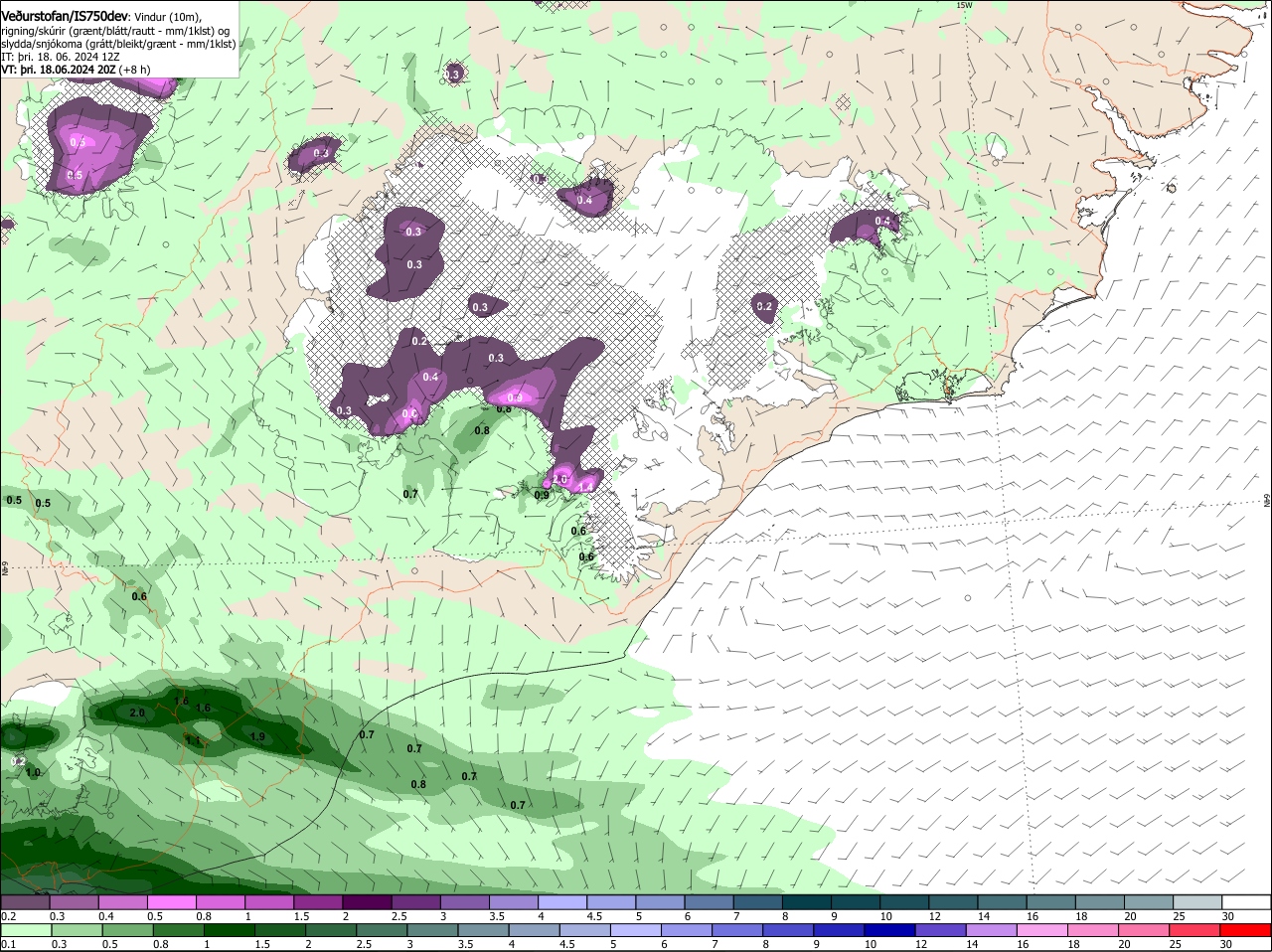Pick the violet 12–14 rain scale swatch
Image resolution: width=1272 pixels, height=952 pixels.
tap(941, 930)
